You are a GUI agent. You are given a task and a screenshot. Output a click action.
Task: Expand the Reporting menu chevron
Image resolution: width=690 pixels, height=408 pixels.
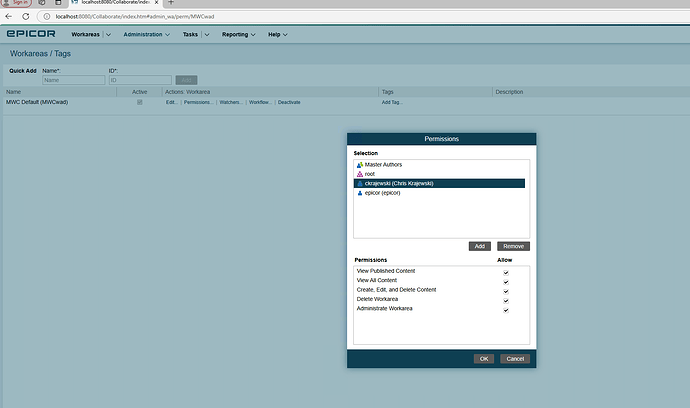pos(253,34)
